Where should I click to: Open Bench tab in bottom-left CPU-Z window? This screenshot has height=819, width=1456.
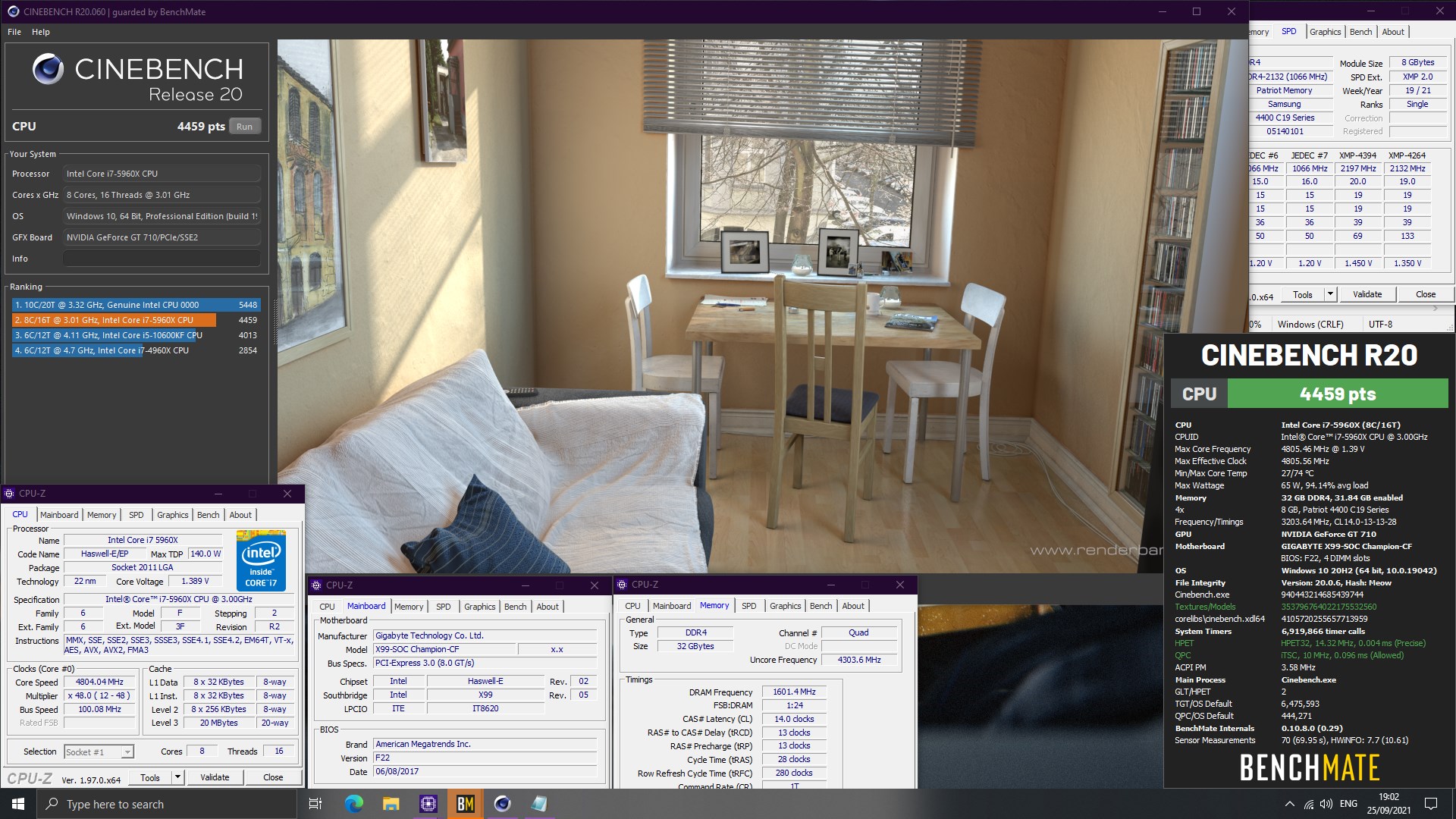[209, 515]
